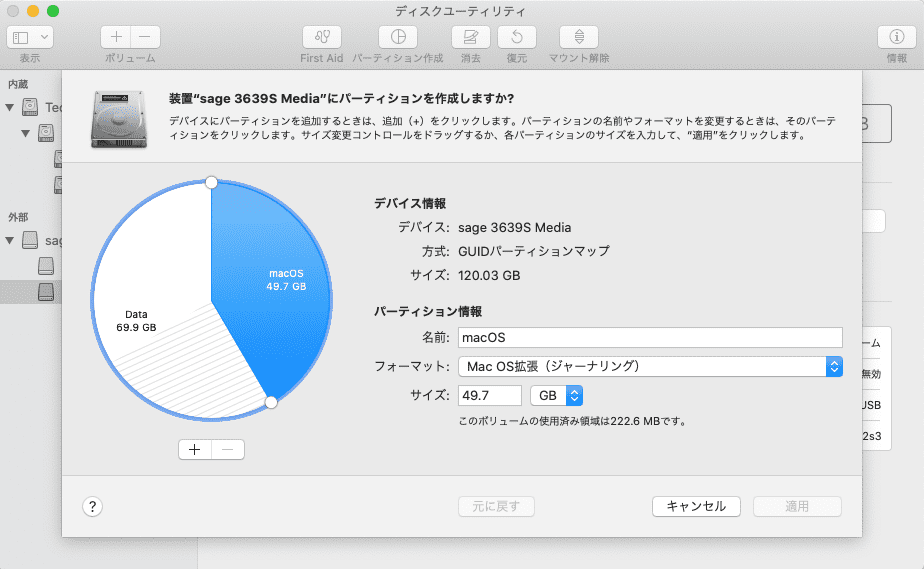Screen dimensions: 924x569
Task: Open the GB size unit dropdown
Action: 556,395
